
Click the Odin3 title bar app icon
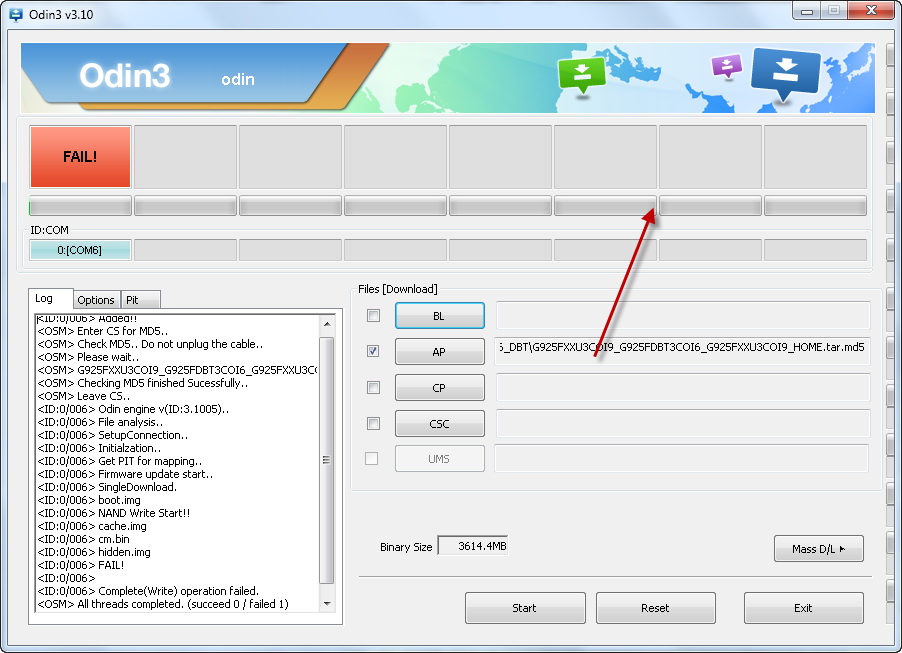tap(16, 14)
